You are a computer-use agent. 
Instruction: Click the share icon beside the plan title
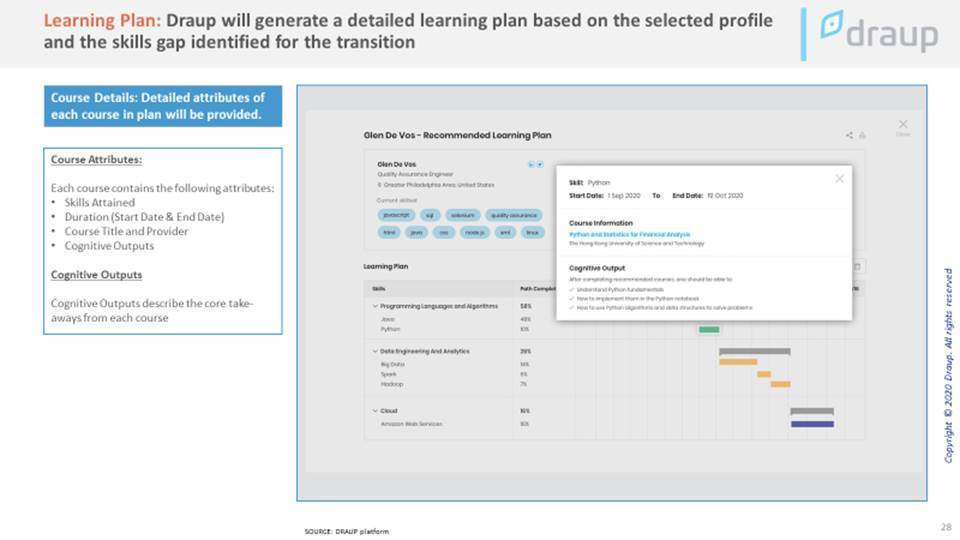[x=849, y=135]
